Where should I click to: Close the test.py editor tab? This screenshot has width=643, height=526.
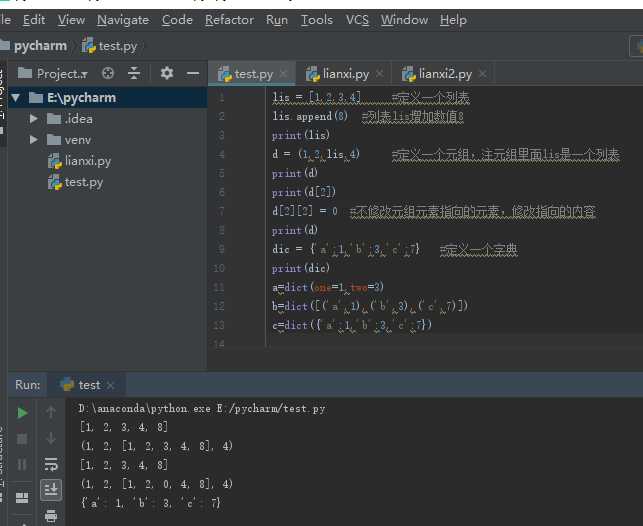(283, 74)
